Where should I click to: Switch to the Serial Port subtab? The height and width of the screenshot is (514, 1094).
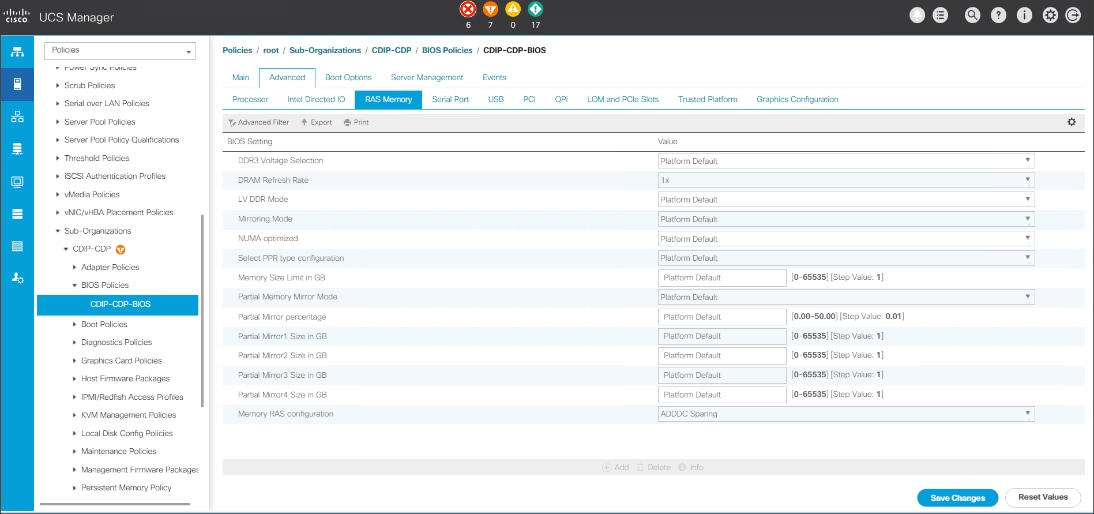pos(450,100)
